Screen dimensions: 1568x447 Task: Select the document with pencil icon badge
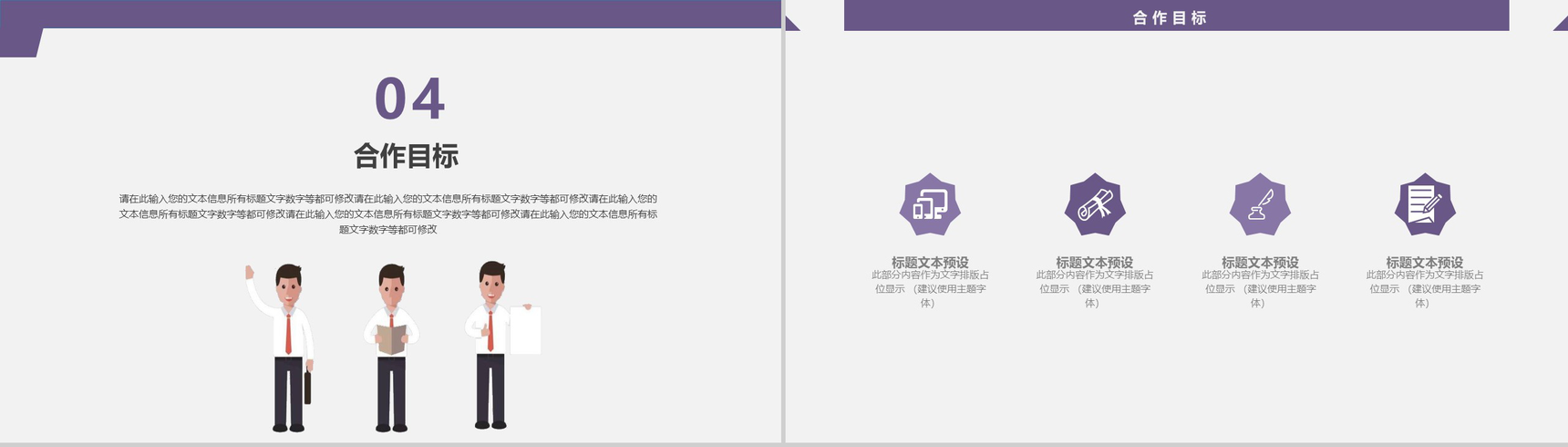tap(1425, 204)
